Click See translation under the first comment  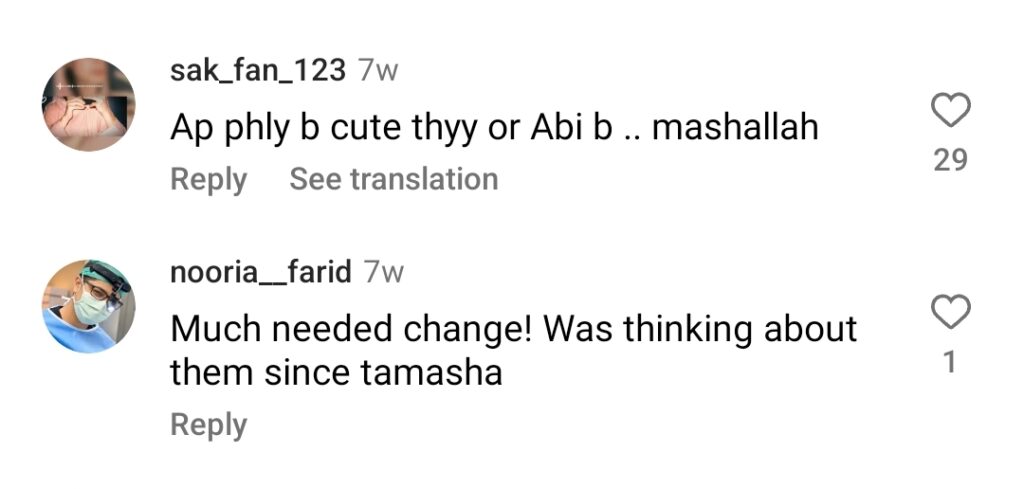(x=394, y=179)
